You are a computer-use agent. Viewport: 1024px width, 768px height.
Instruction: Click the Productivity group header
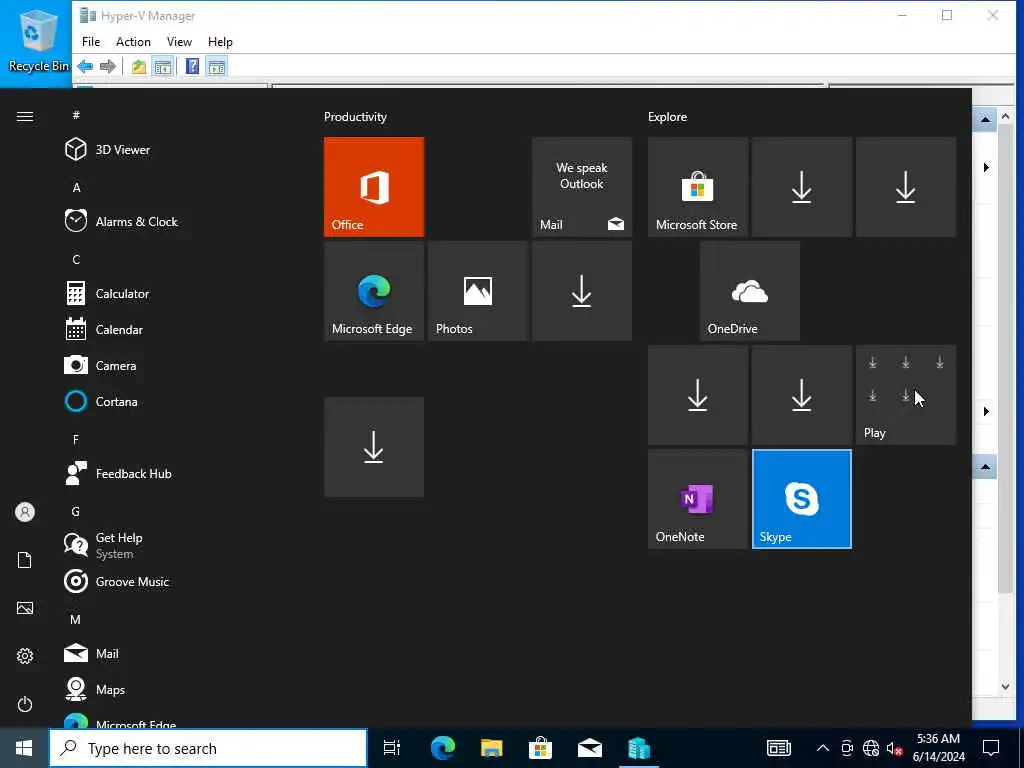tap(355, 117)
